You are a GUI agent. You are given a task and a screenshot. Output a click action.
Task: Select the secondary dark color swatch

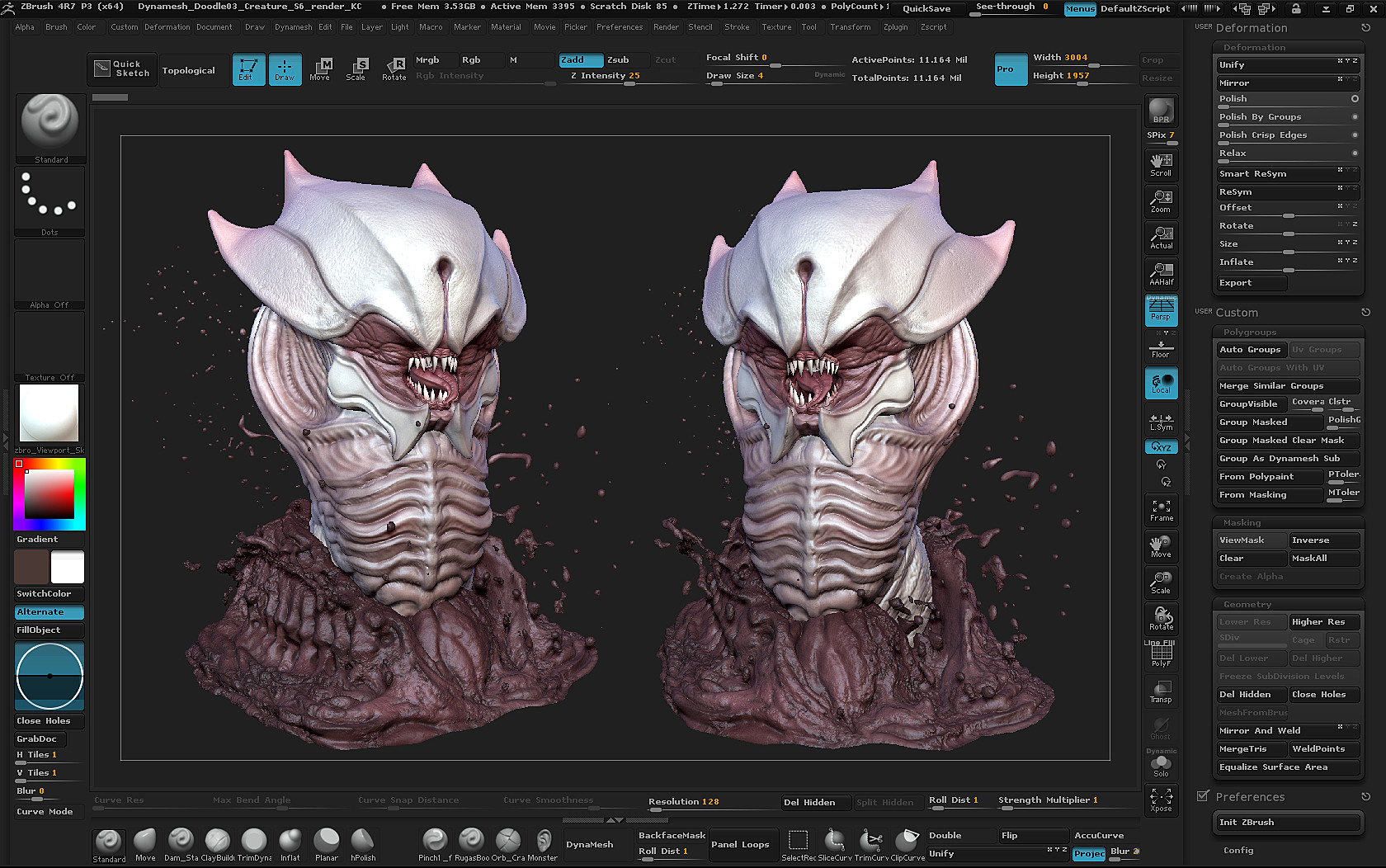[x=31, y=568]
